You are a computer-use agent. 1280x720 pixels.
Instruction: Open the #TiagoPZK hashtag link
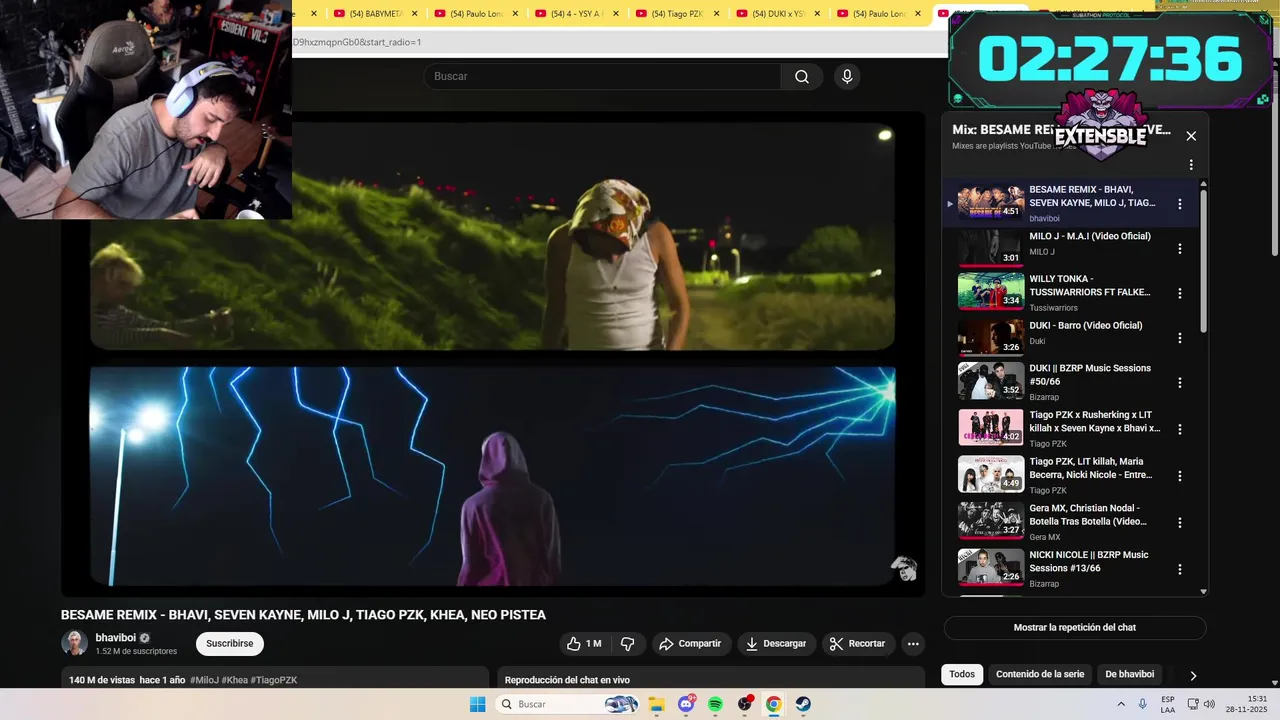274,680
